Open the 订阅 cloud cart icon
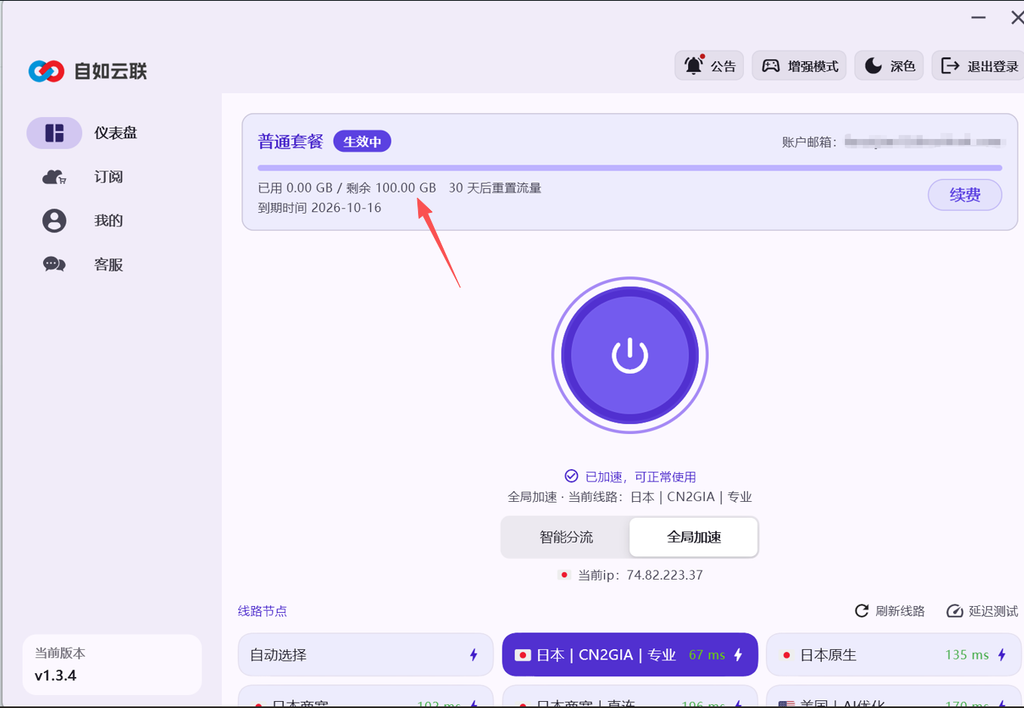Image resolution: width=1024 pixels, height=708 pixels. click(x=54, y=176)
